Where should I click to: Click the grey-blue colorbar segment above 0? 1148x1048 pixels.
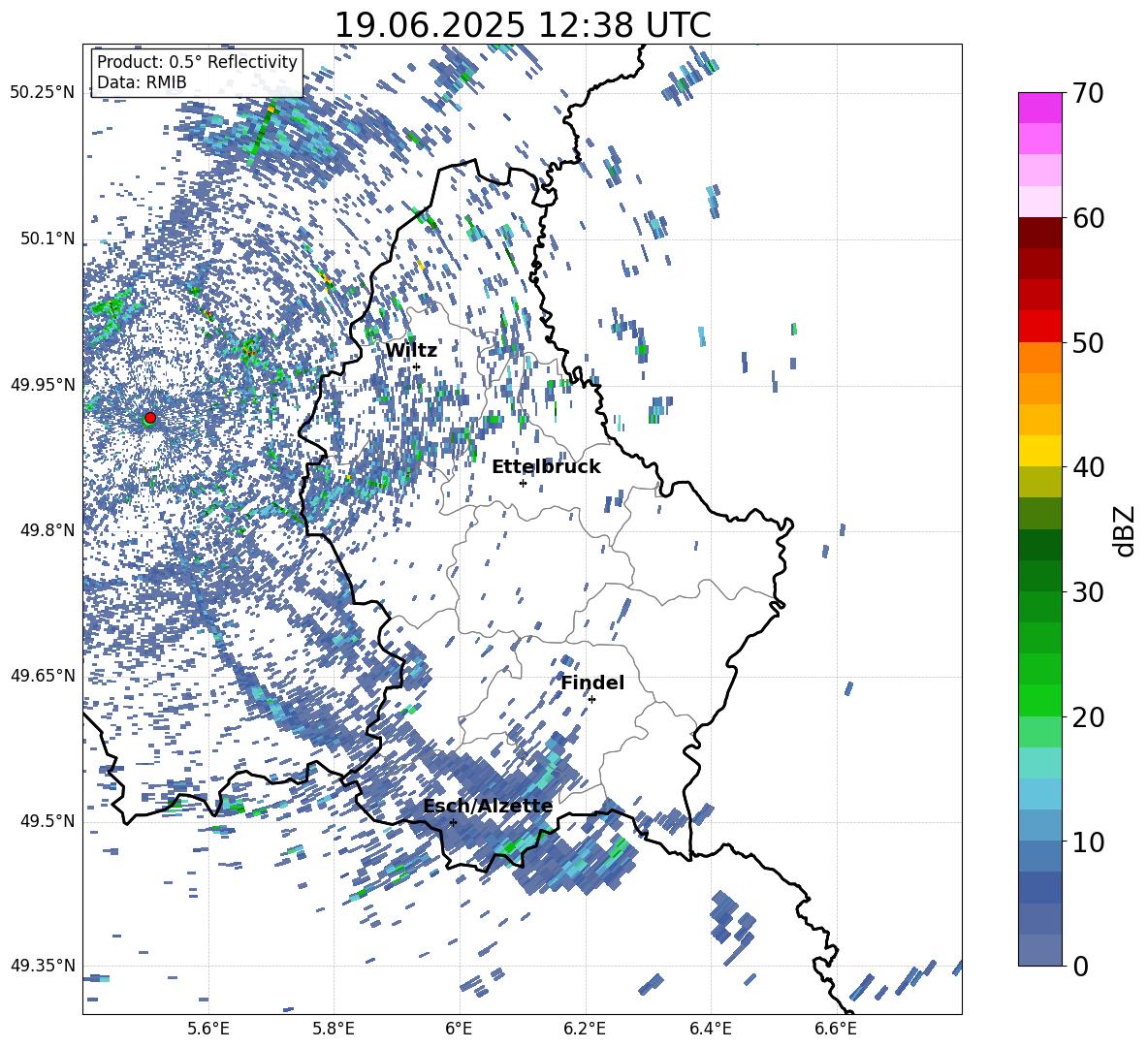pyautogui.click(x=1039, y=950)
